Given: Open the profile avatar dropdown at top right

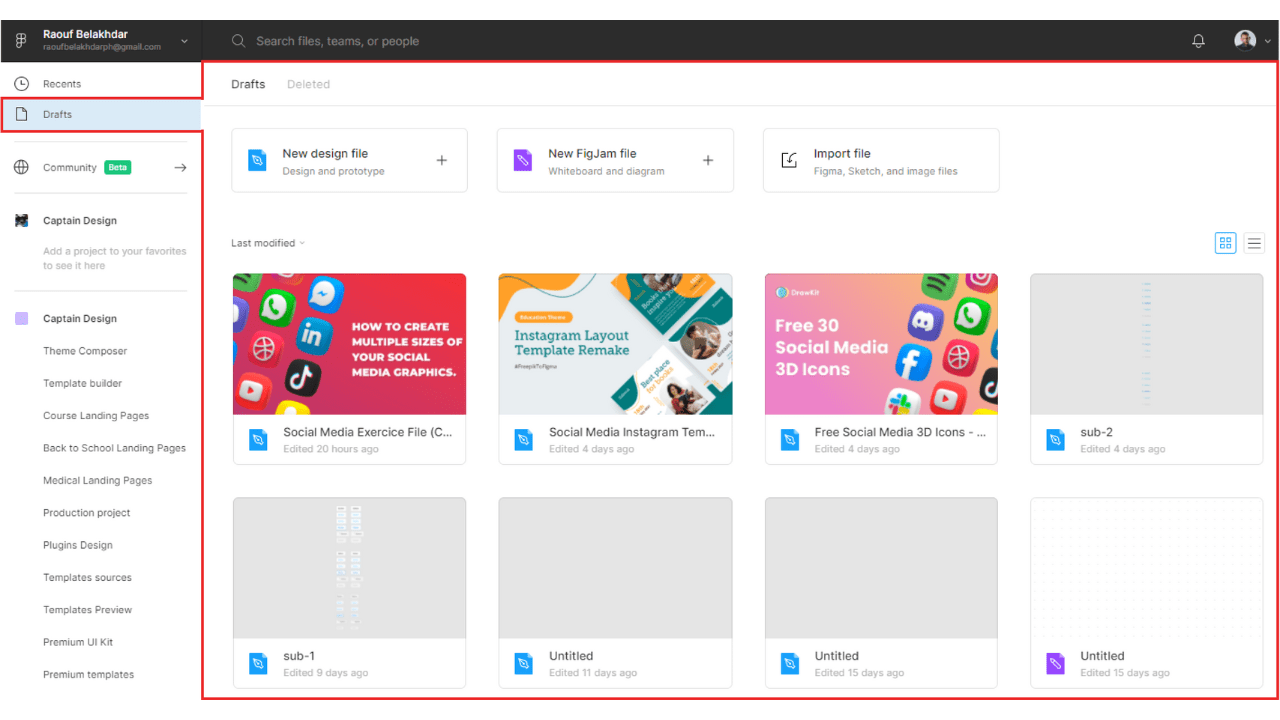Looking at the screenshot, I should (x=1243, y=40).
